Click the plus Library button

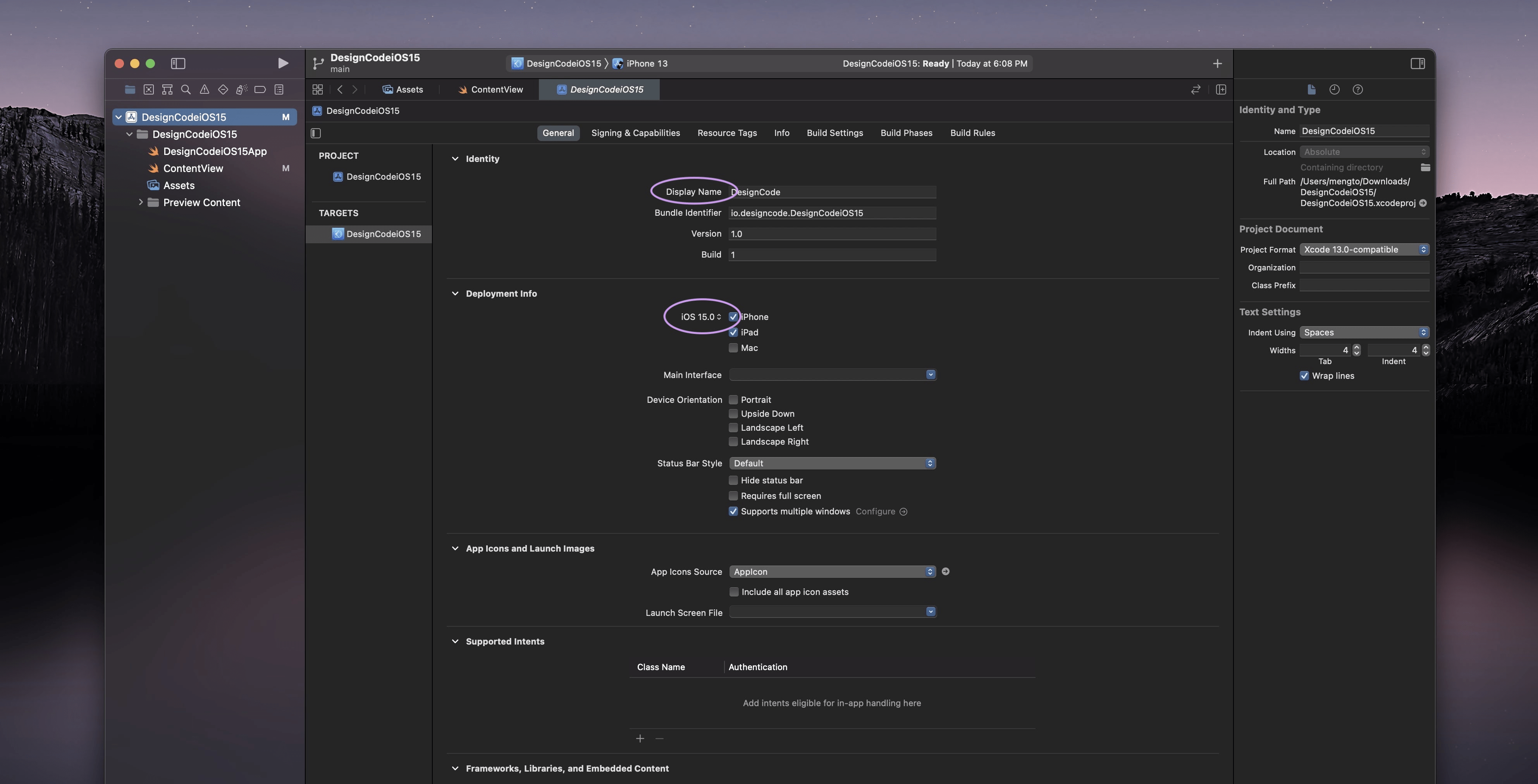tap(1217, 63)
